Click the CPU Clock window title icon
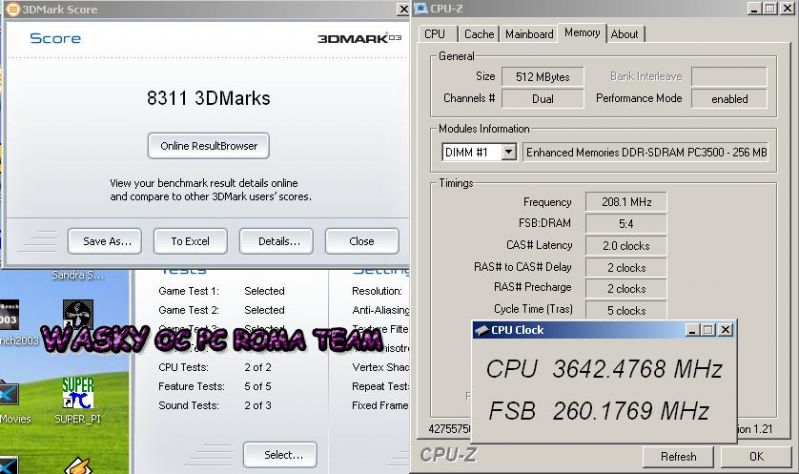Viewport: 799px width, 474px height. point(482,330)
